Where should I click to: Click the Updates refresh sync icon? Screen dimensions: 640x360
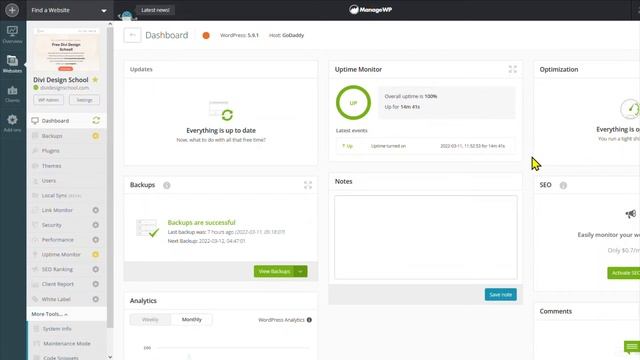coord(227,115)
